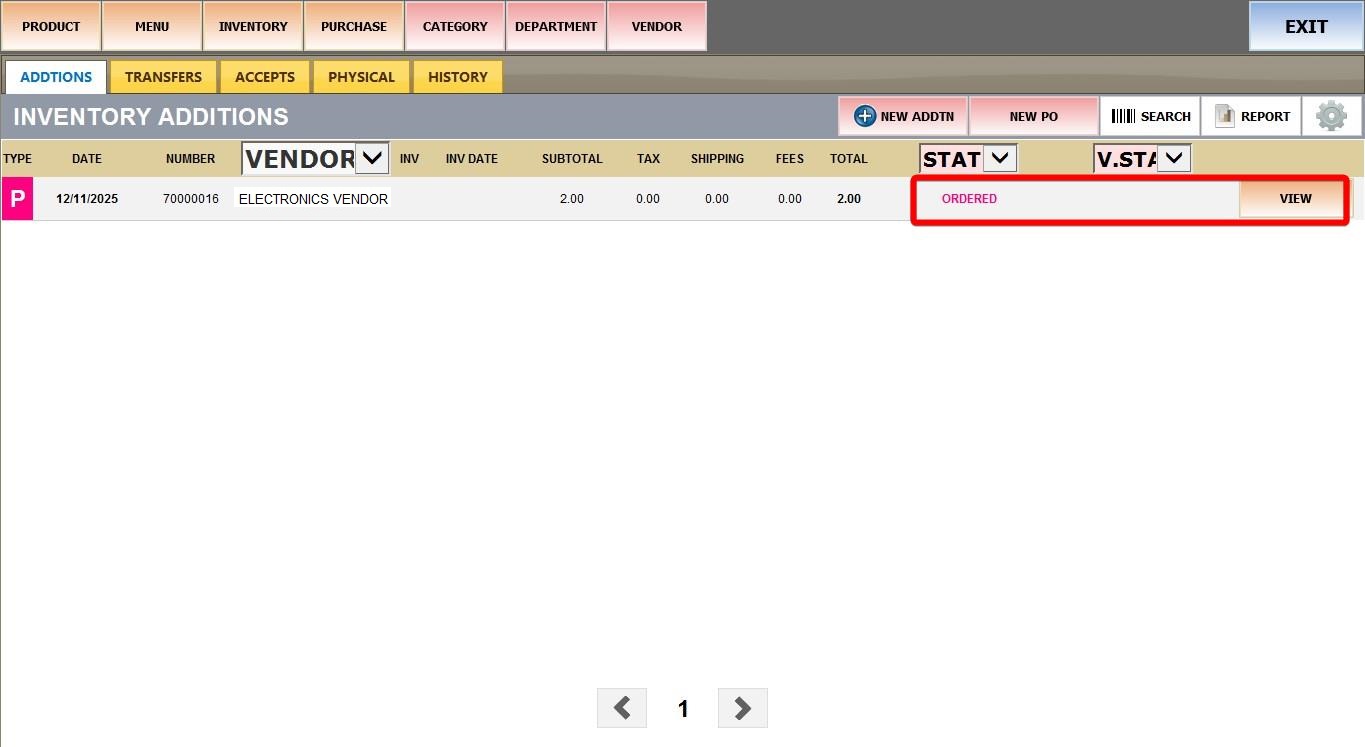Click New Addtn plus button
1365x747 pixels.
click(x=904, y=116)
